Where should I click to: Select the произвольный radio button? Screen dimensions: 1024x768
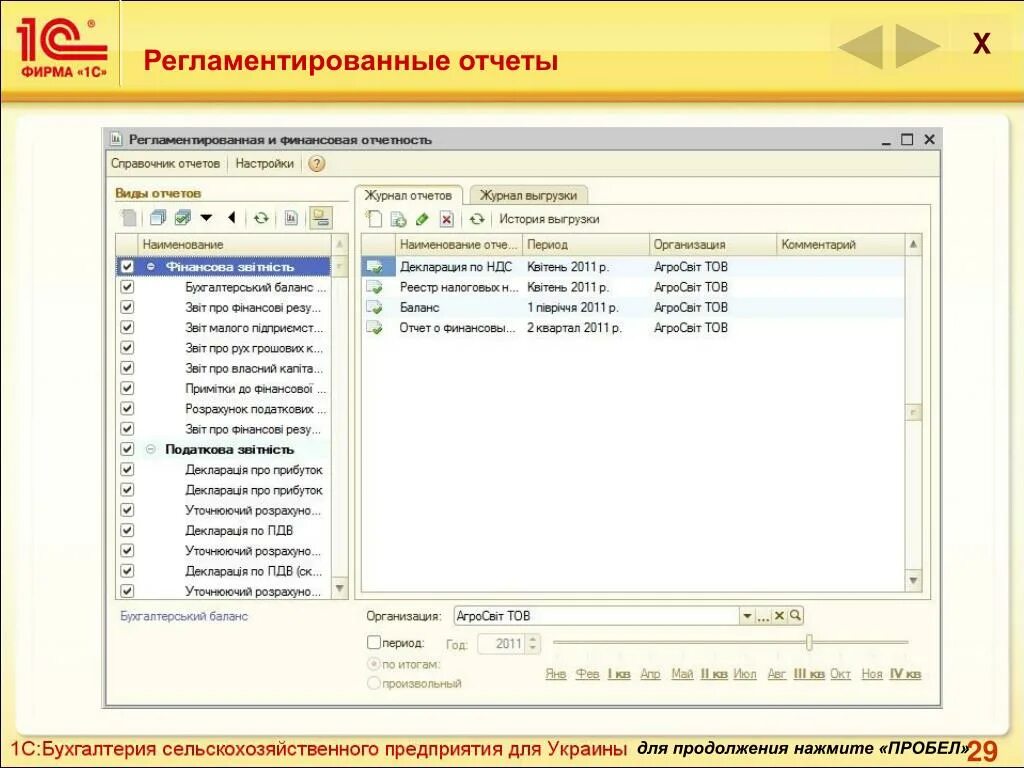point(374,683)
